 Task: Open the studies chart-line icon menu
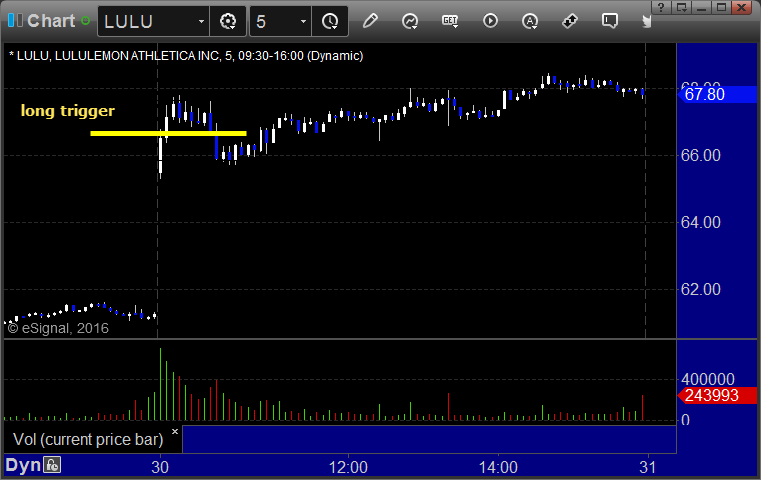pos(410,21)
